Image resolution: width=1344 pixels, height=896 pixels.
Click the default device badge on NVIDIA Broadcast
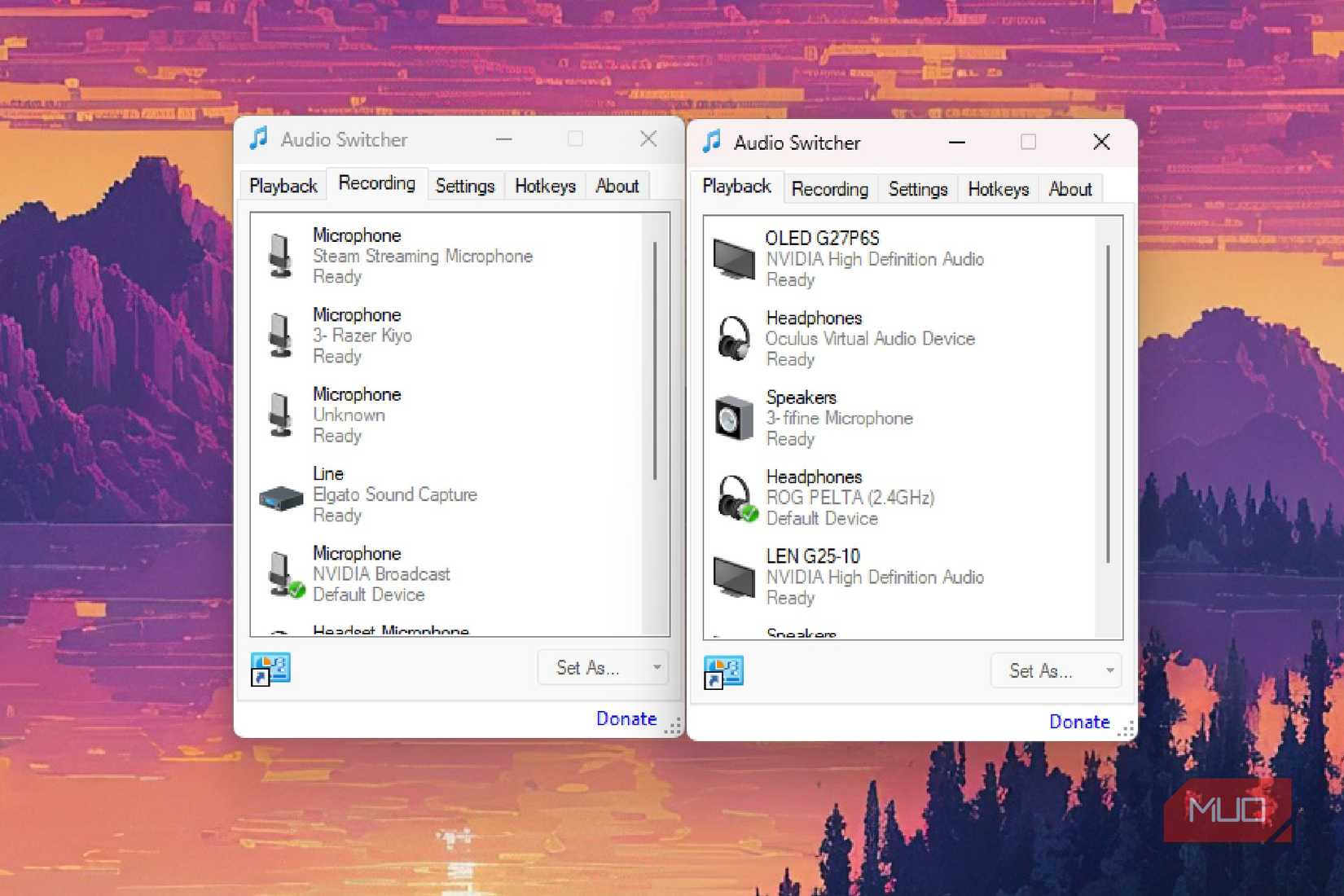tap(296, 591)
